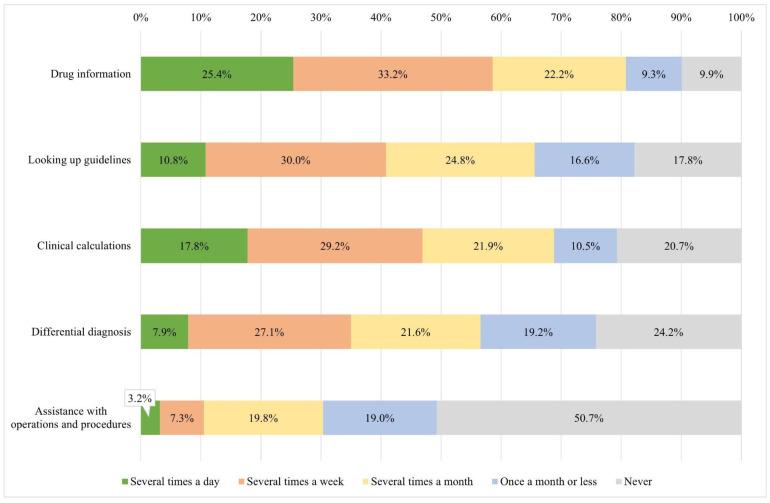Click the yellow 'Several times a month' legend swatch
This screenshot has width=770, height=503.
[x=365, y=482]
